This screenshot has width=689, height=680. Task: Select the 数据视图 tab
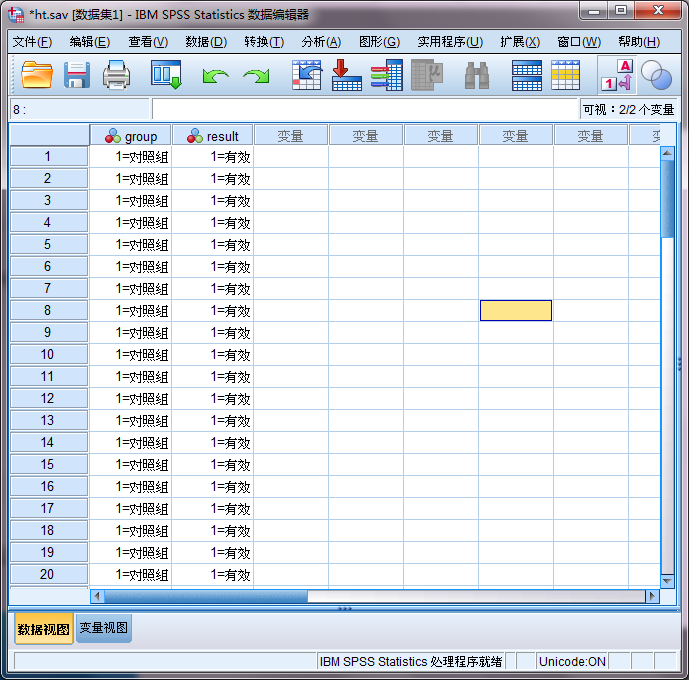pos(44,629)
